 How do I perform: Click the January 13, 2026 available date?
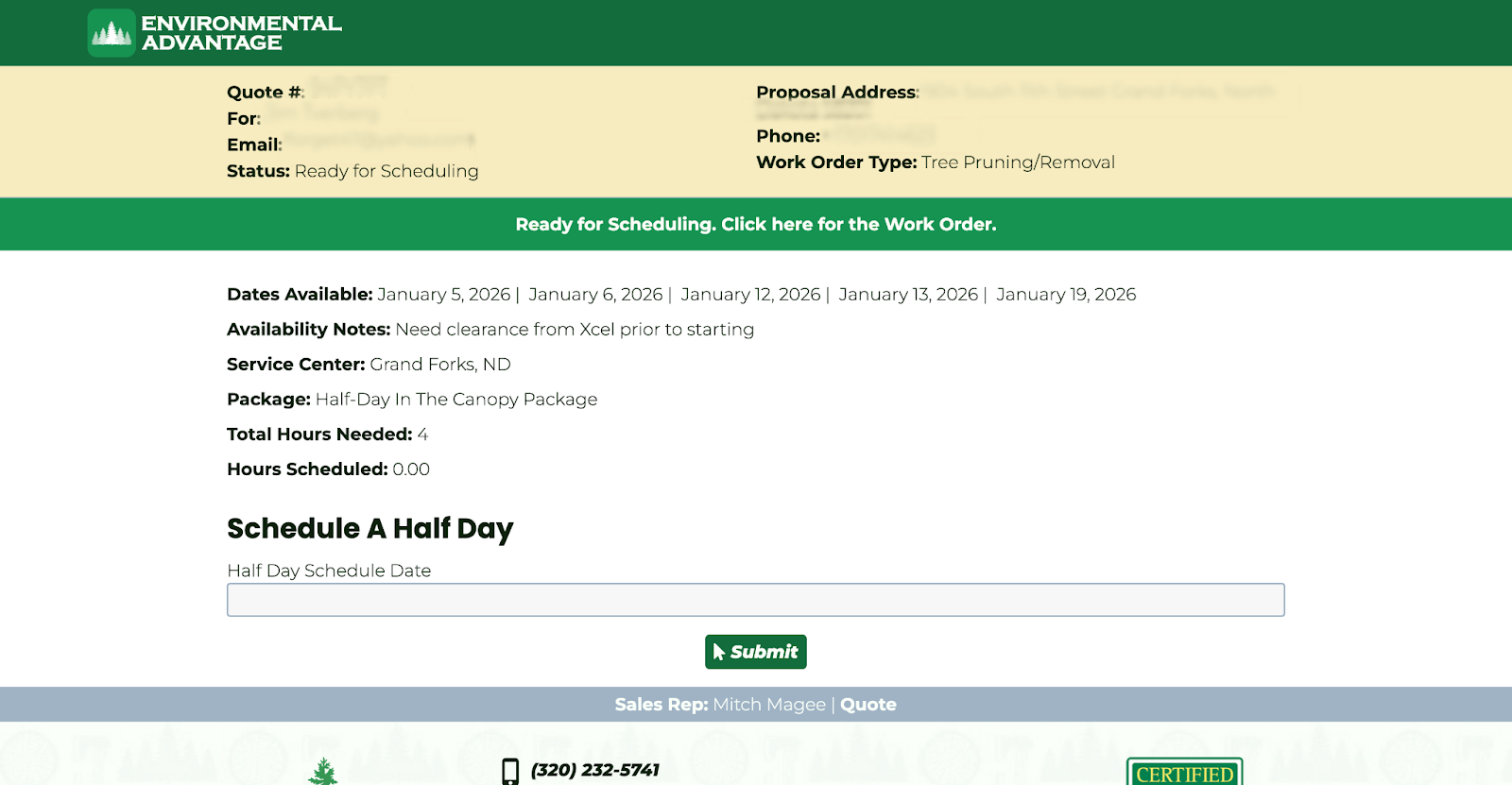[908, 295]
